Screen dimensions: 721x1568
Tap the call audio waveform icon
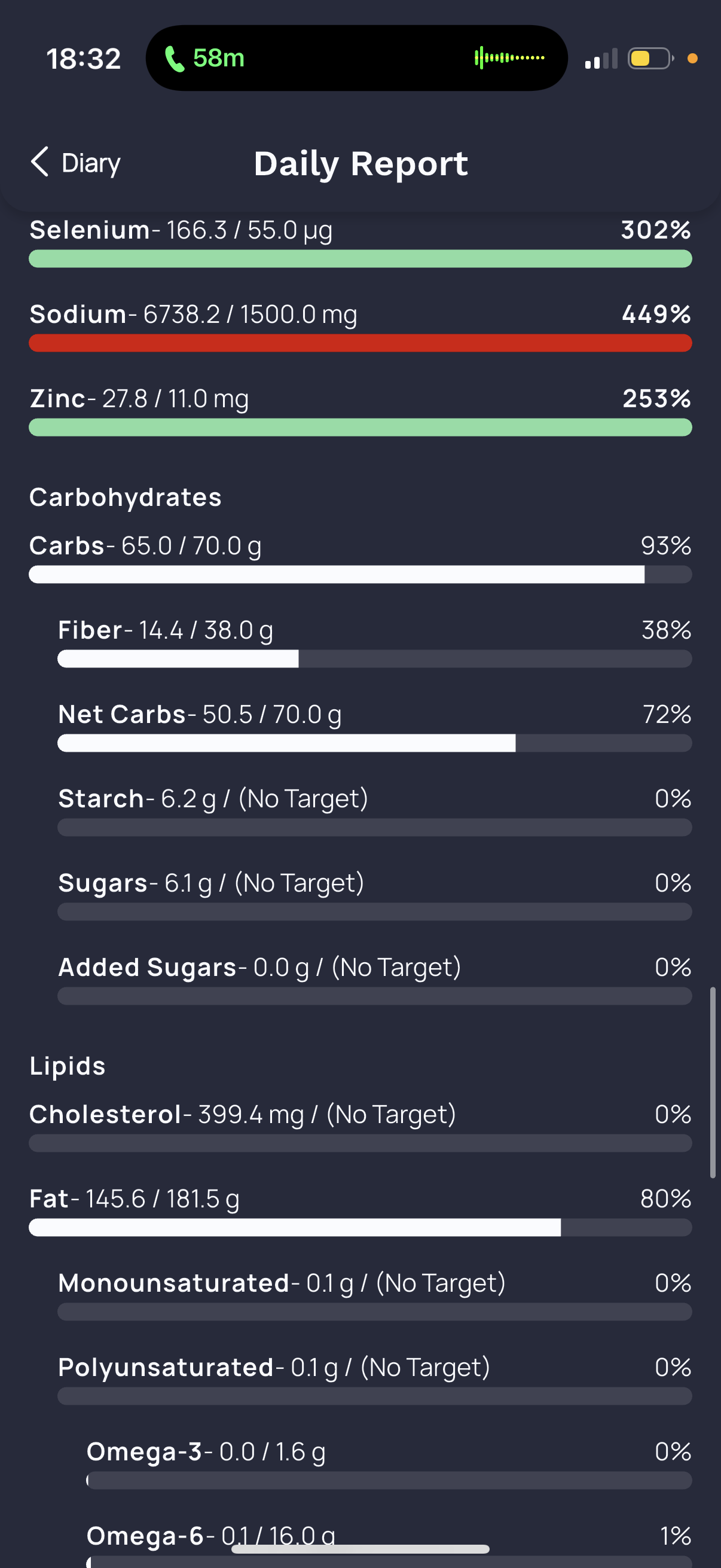coord(509,58)
